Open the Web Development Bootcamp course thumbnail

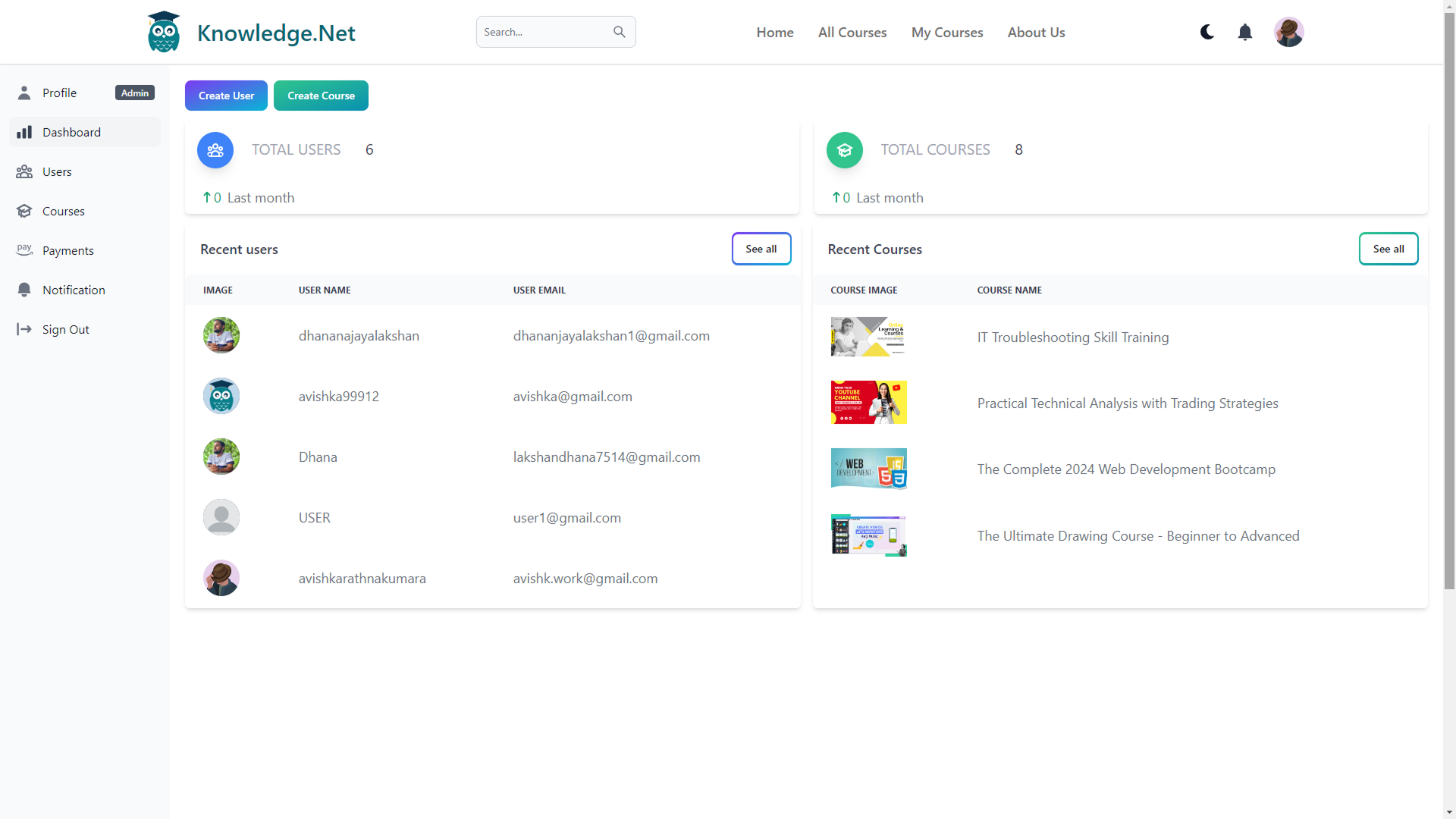pyautogui.click(x=868, y=468)
